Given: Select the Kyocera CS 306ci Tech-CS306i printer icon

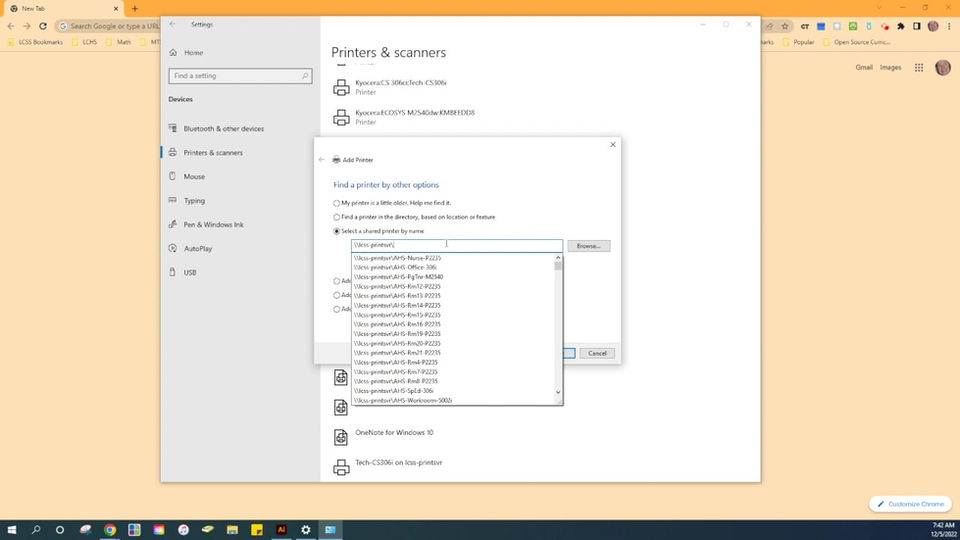Looking at the screenshot, I should coord(341,88).
